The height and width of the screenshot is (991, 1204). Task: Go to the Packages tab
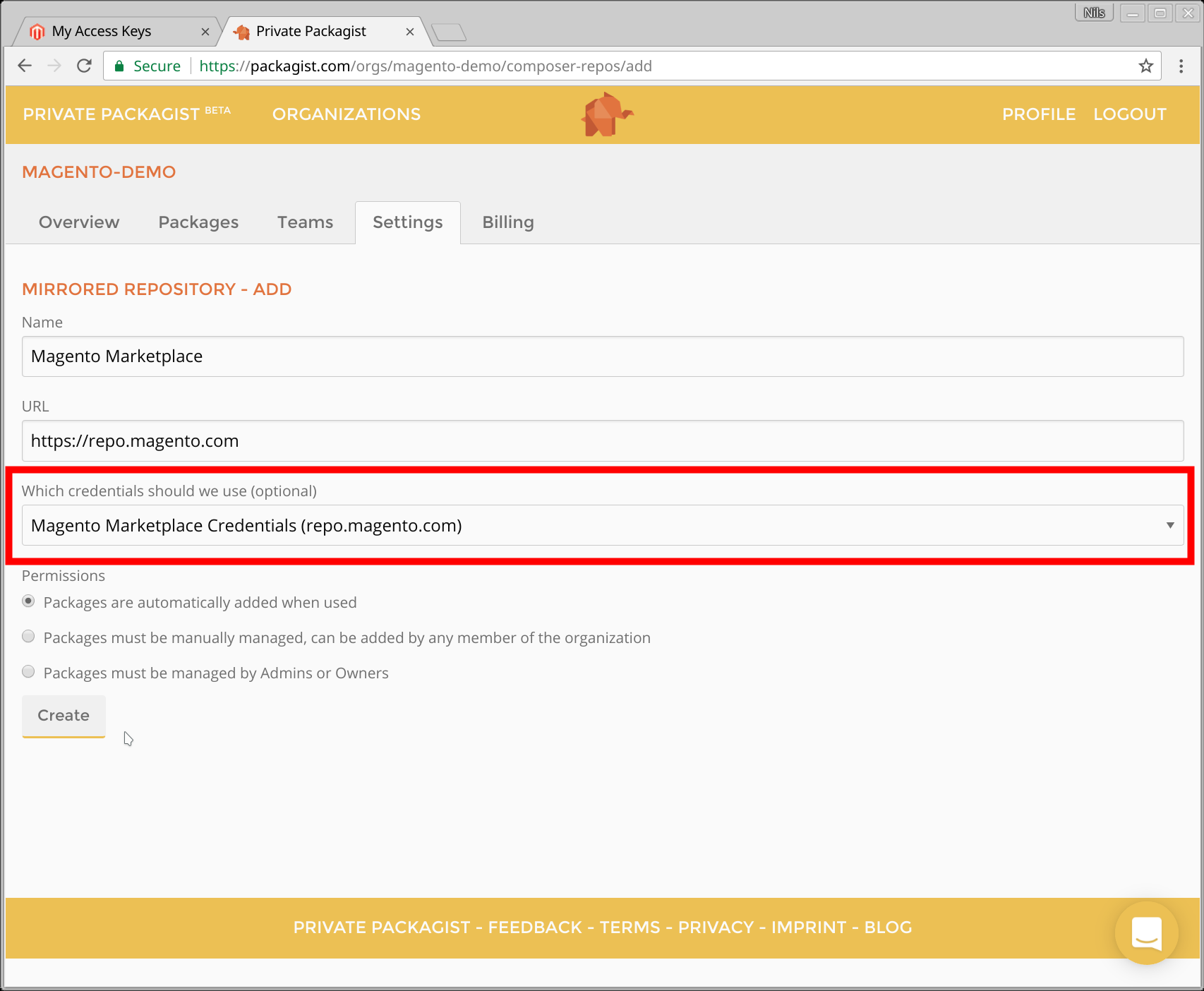(x=198, y=222)
